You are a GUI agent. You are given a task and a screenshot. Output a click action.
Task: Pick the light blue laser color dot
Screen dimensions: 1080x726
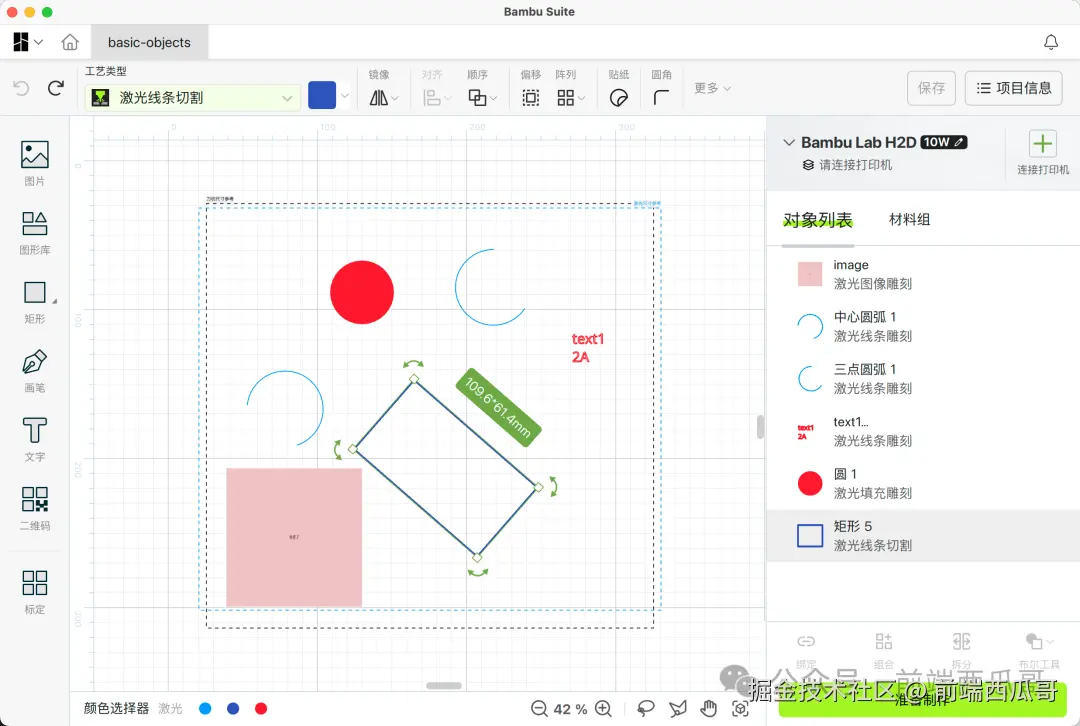205,708
